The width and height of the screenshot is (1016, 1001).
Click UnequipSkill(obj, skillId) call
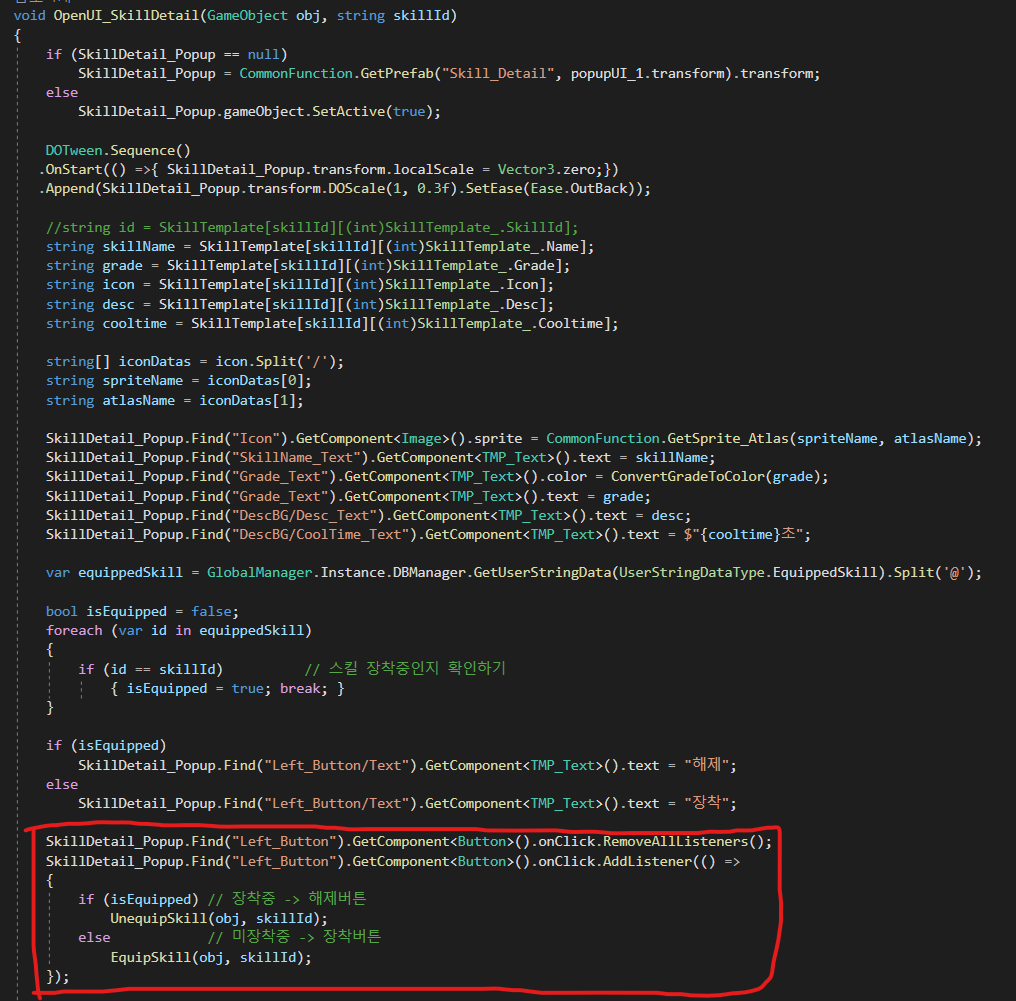[215, 919]
